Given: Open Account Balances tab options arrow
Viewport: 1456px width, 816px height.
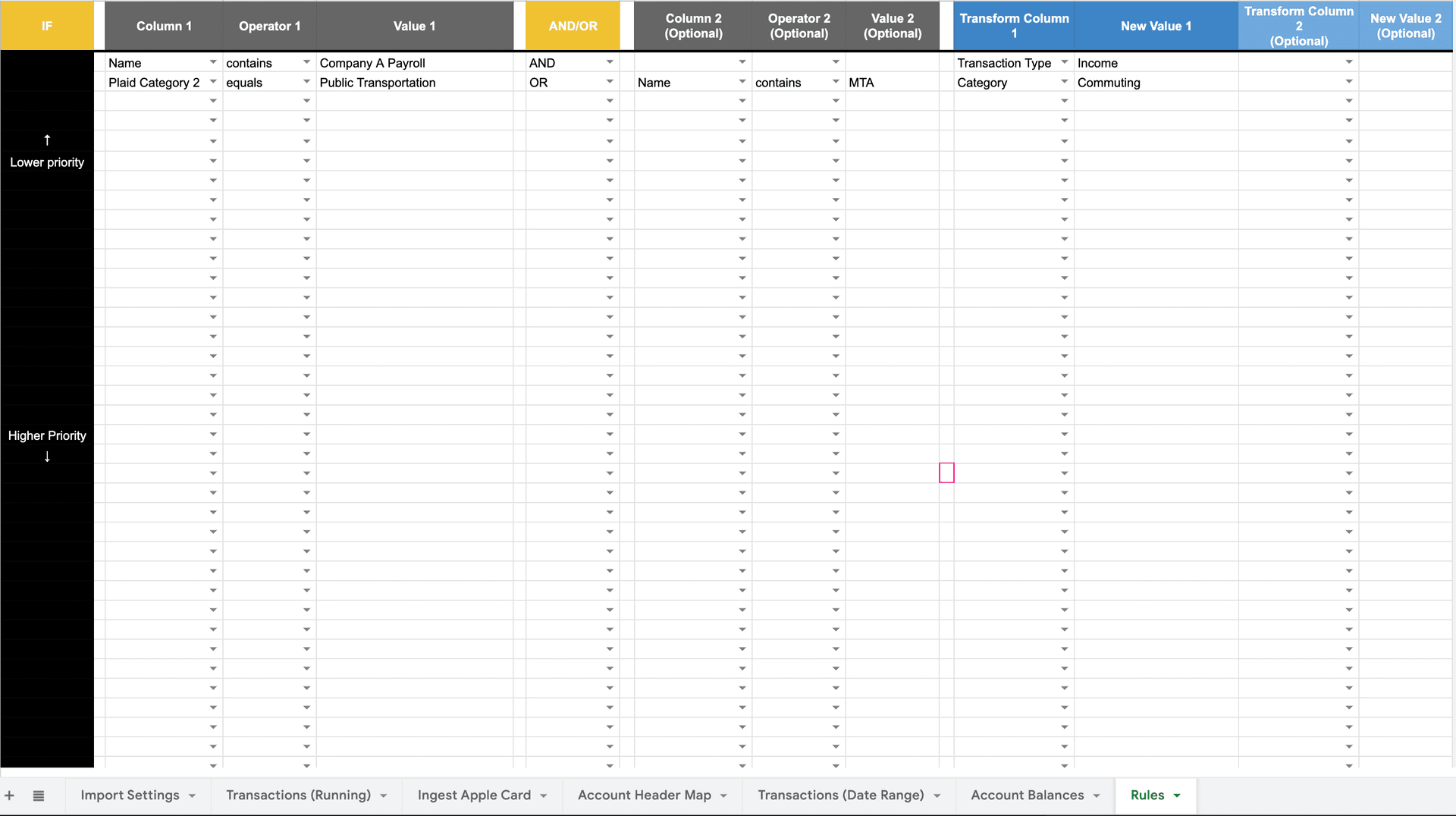Looking at the screenshot, I should (1097, 796).
